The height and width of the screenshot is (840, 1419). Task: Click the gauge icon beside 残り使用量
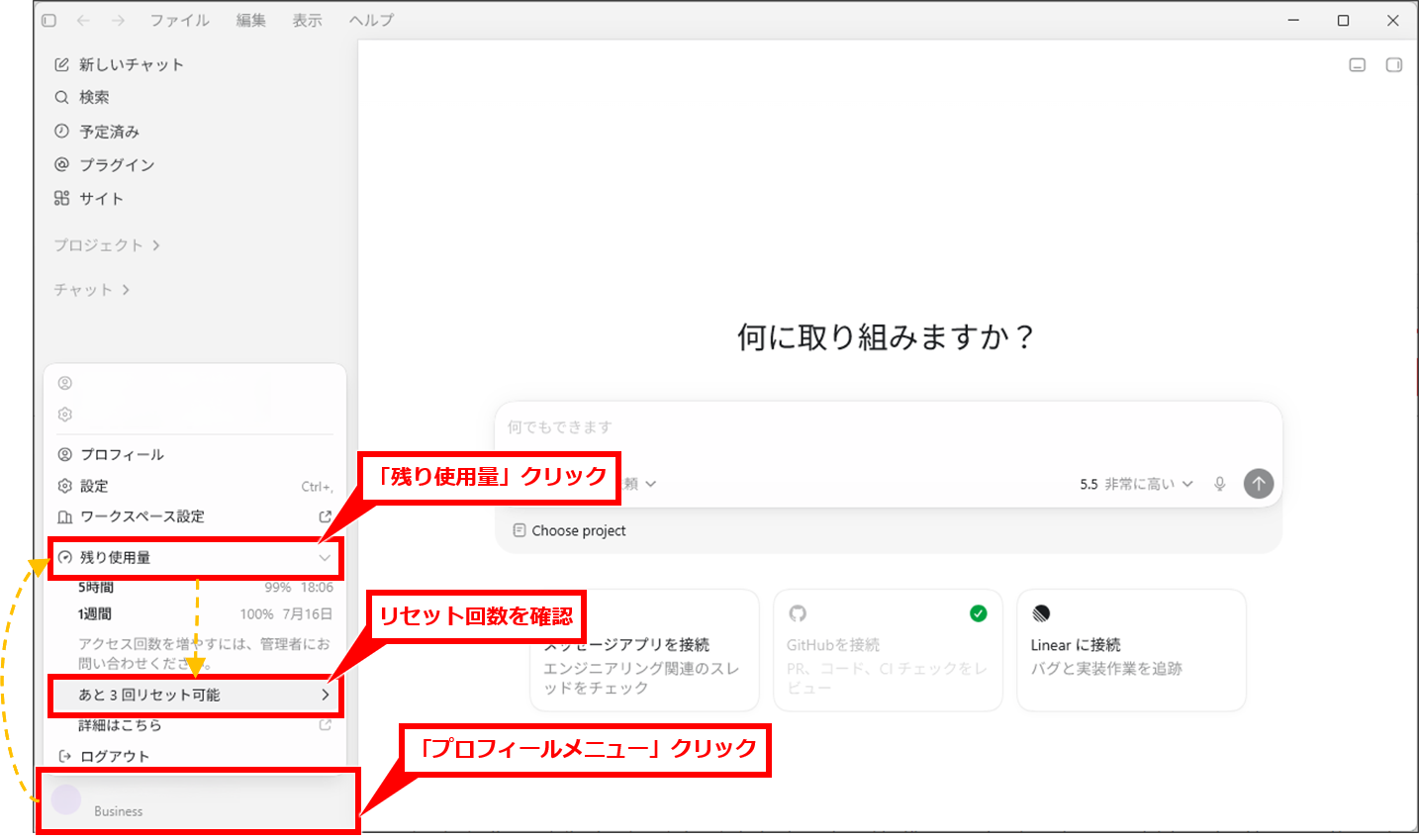pos(65,557)
